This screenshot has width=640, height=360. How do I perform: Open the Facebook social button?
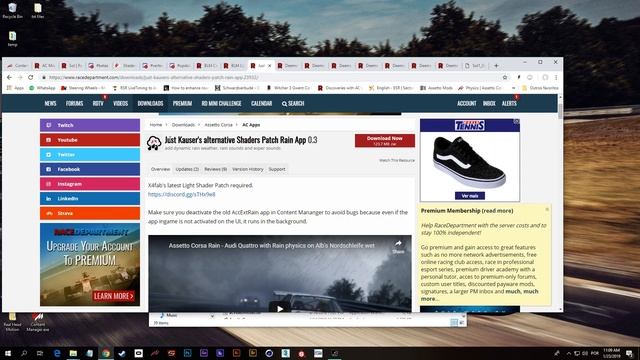click(90, 169)
